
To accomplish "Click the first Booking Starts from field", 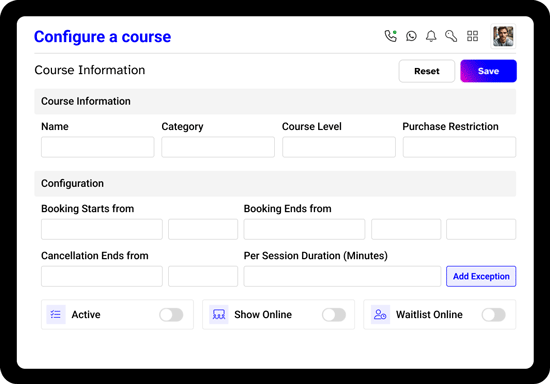I will 102,229.
